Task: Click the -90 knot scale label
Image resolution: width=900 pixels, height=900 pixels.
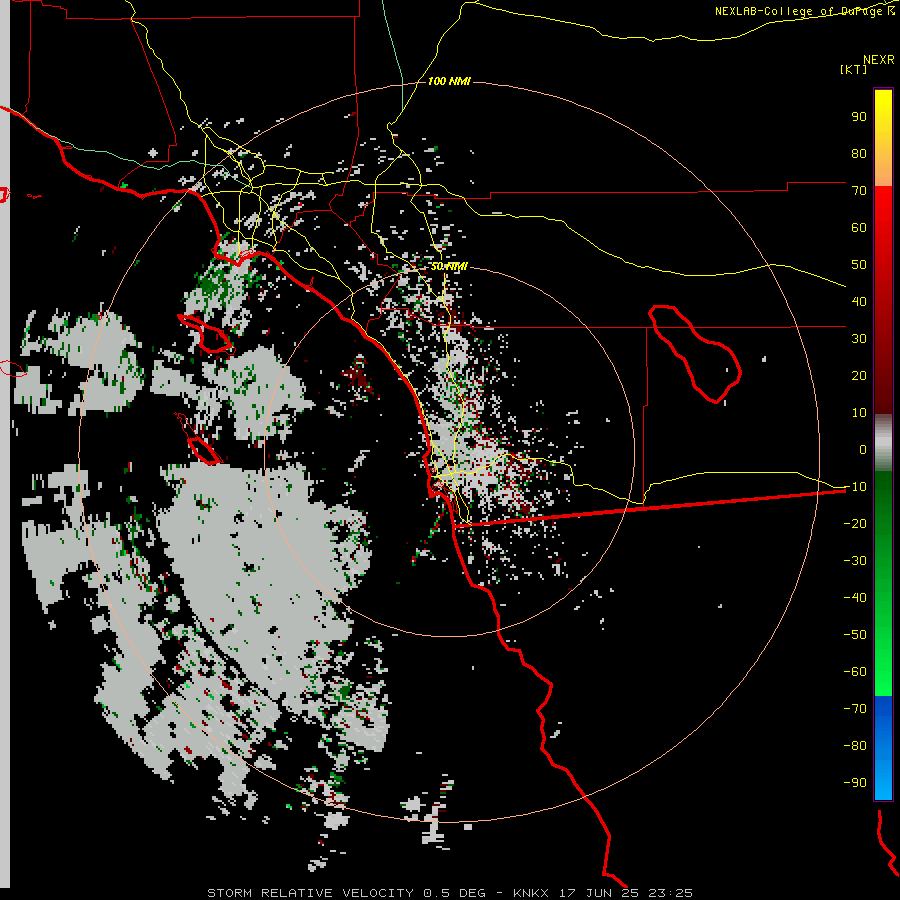Action: [x=855, y=782]
